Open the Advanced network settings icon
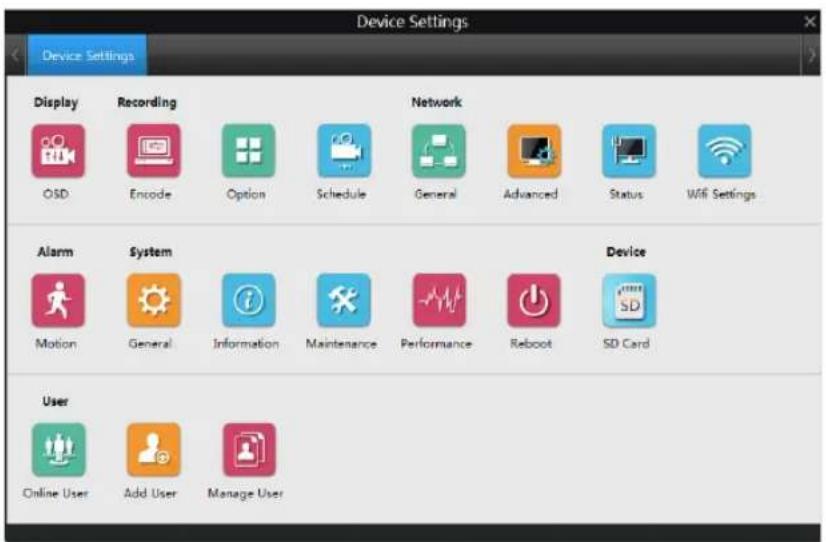The image size is (826, 542). [x=534, y=151]
